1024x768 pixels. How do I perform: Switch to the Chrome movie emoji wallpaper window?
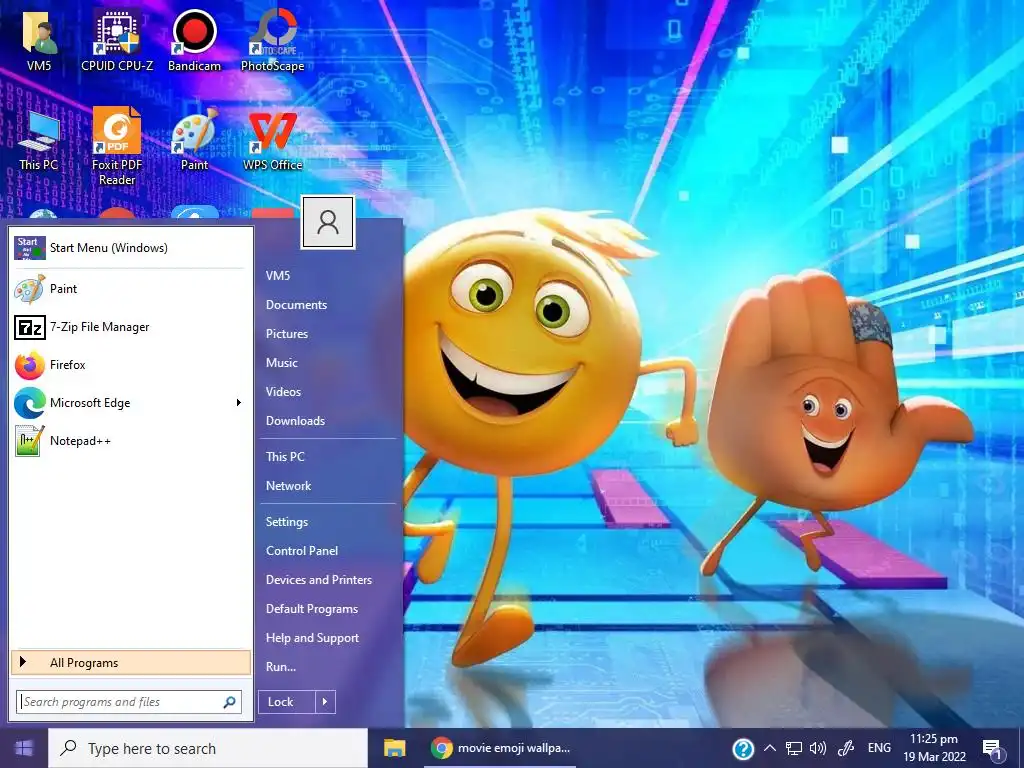(500, 748)
